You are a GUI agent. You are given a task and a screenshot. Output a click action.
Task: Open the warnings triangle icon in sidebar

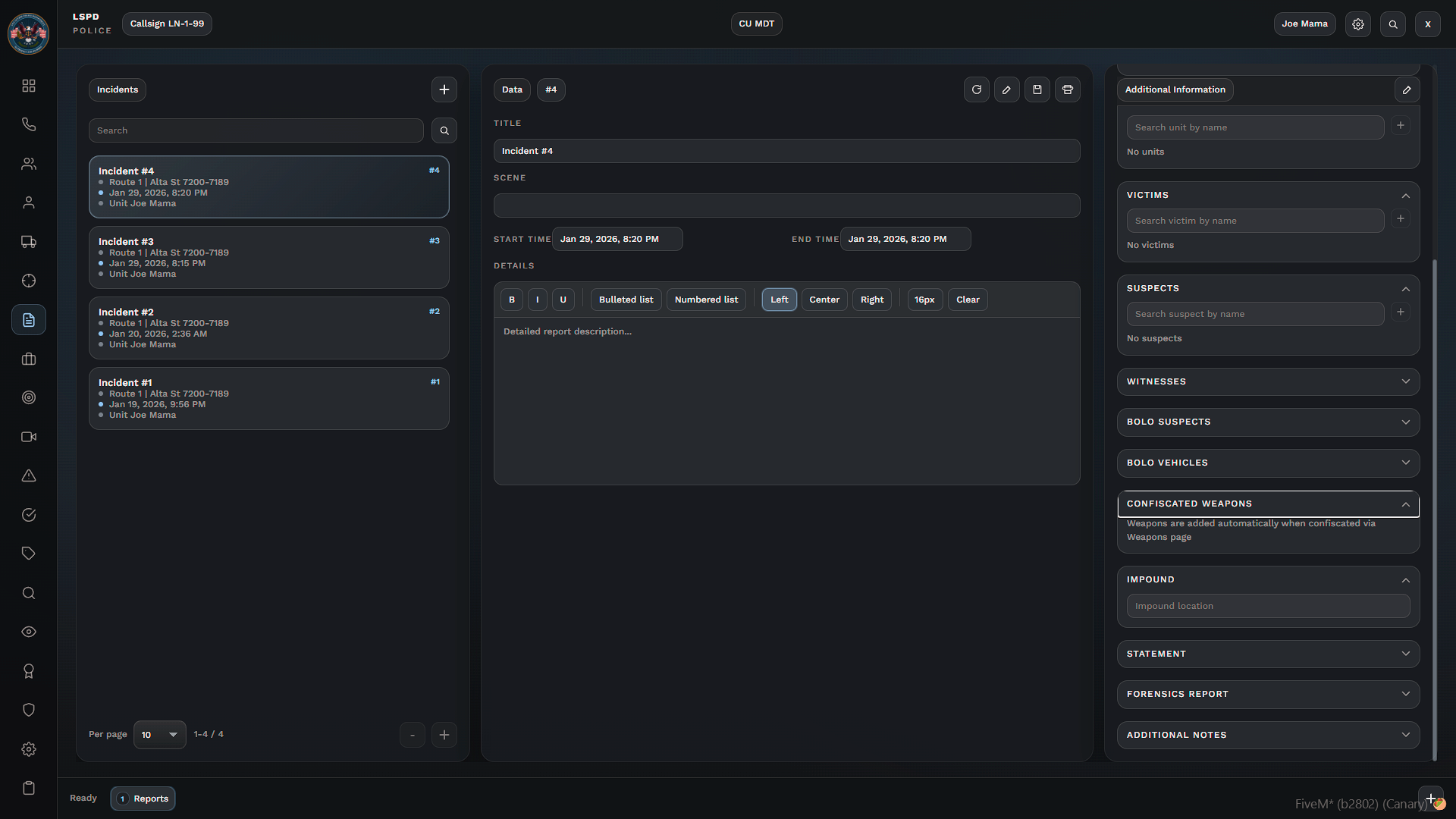(x=29, y=475)
